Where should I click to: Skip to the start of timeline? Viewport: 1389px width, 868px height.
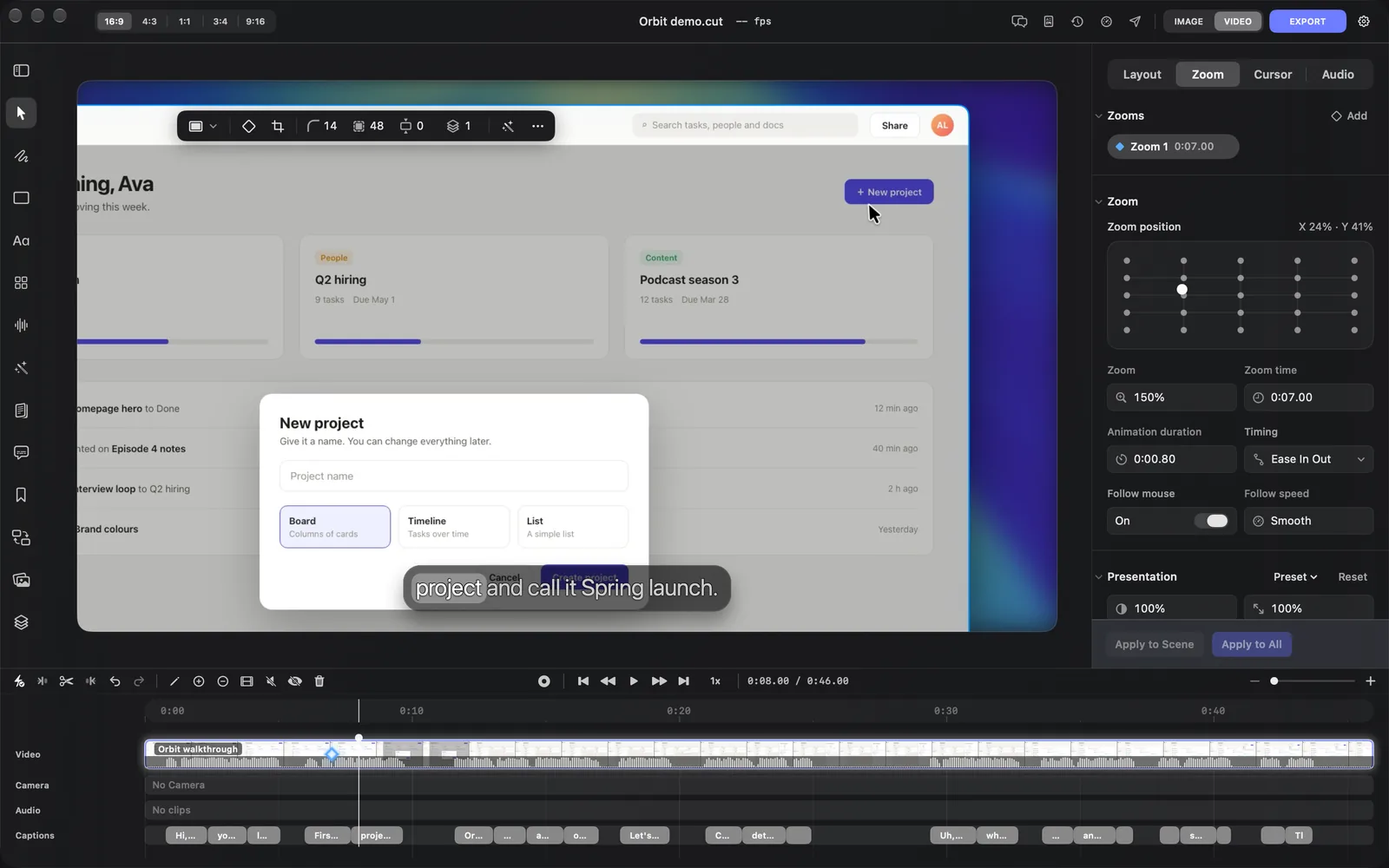583,681
